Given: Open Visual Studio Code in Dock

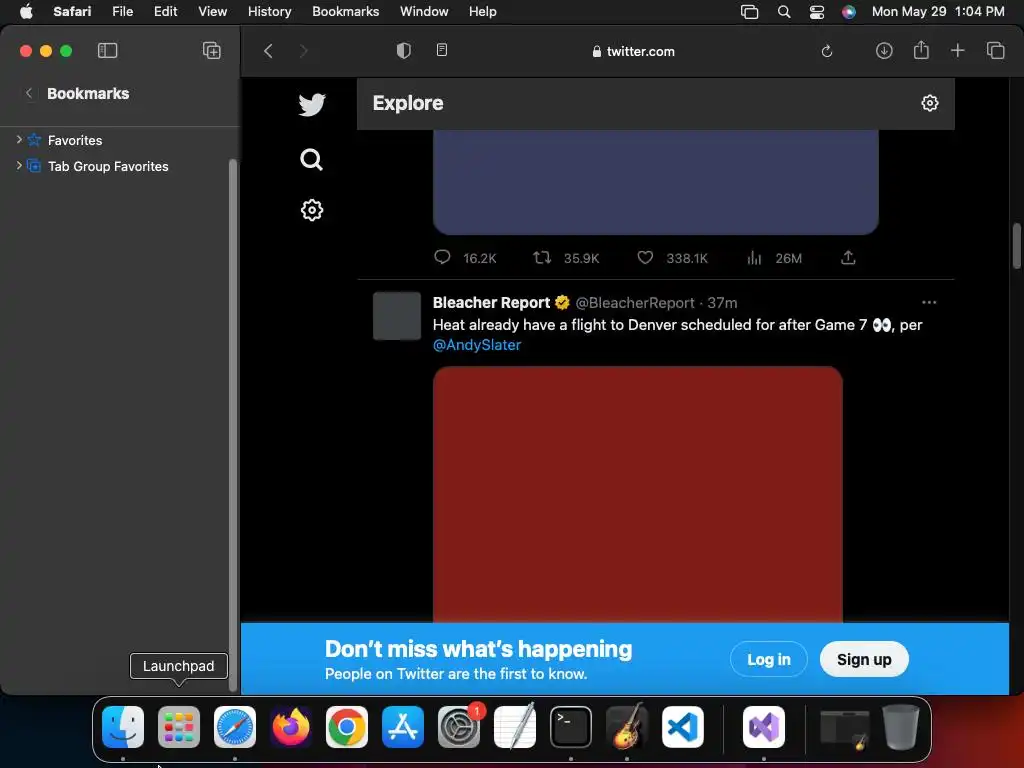Looking at the screenshot, I should (x=682, y=727).
